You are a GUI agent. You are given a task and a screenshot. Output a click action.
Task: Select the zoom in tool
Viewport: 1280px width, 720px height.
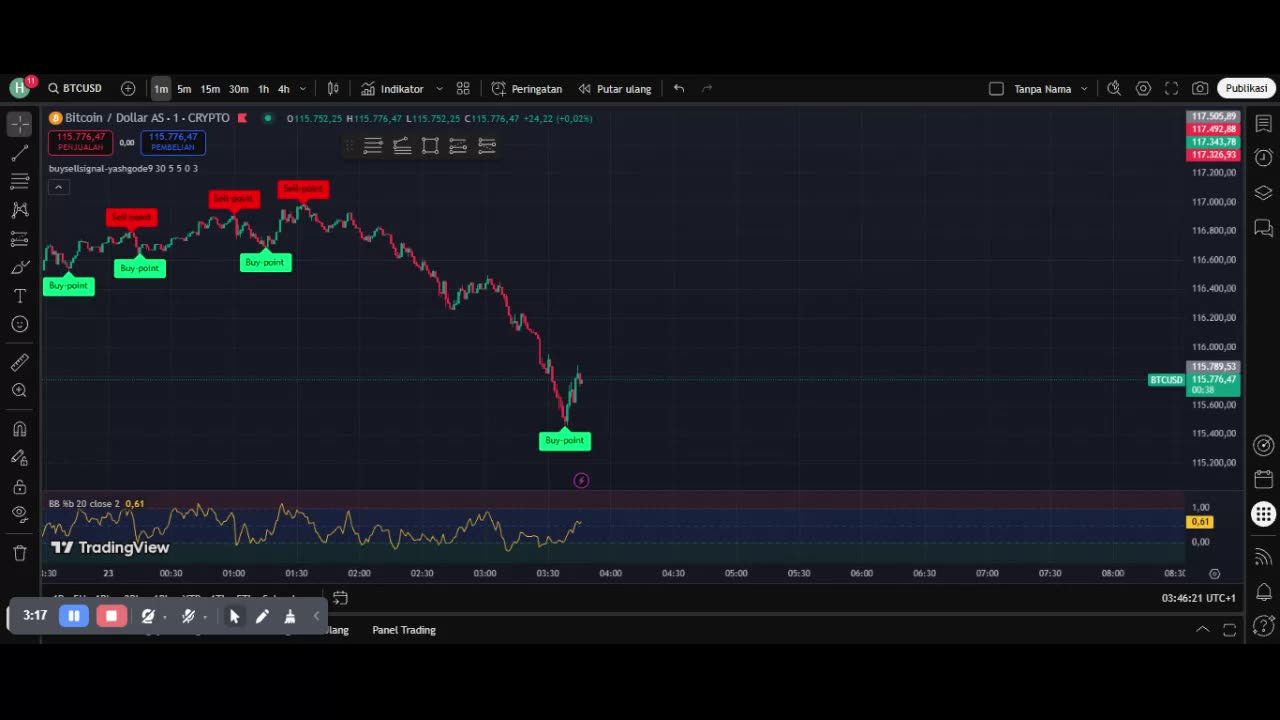pyautogui.click(x=19, y=391)
